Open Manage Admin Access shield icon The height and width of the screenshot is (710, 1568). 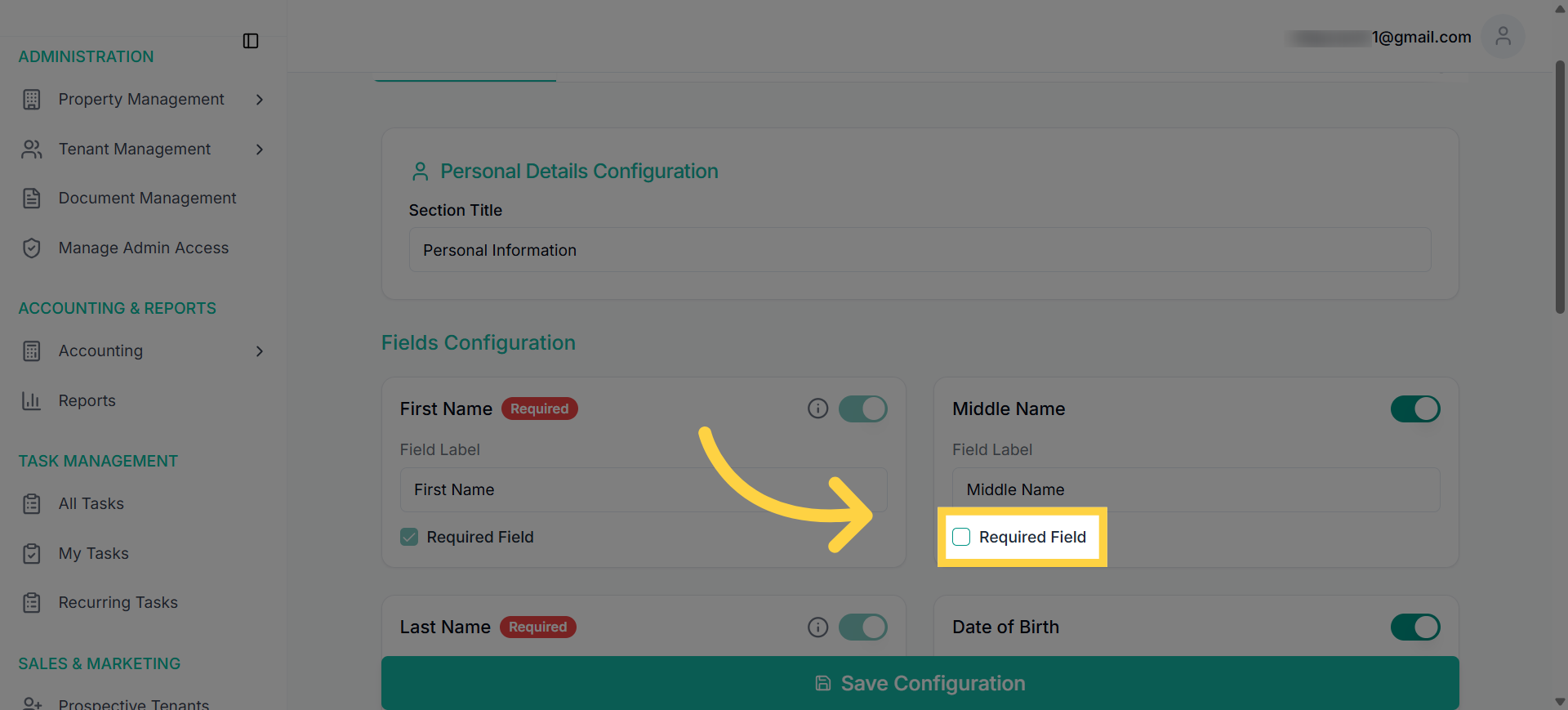pos(32,248)
